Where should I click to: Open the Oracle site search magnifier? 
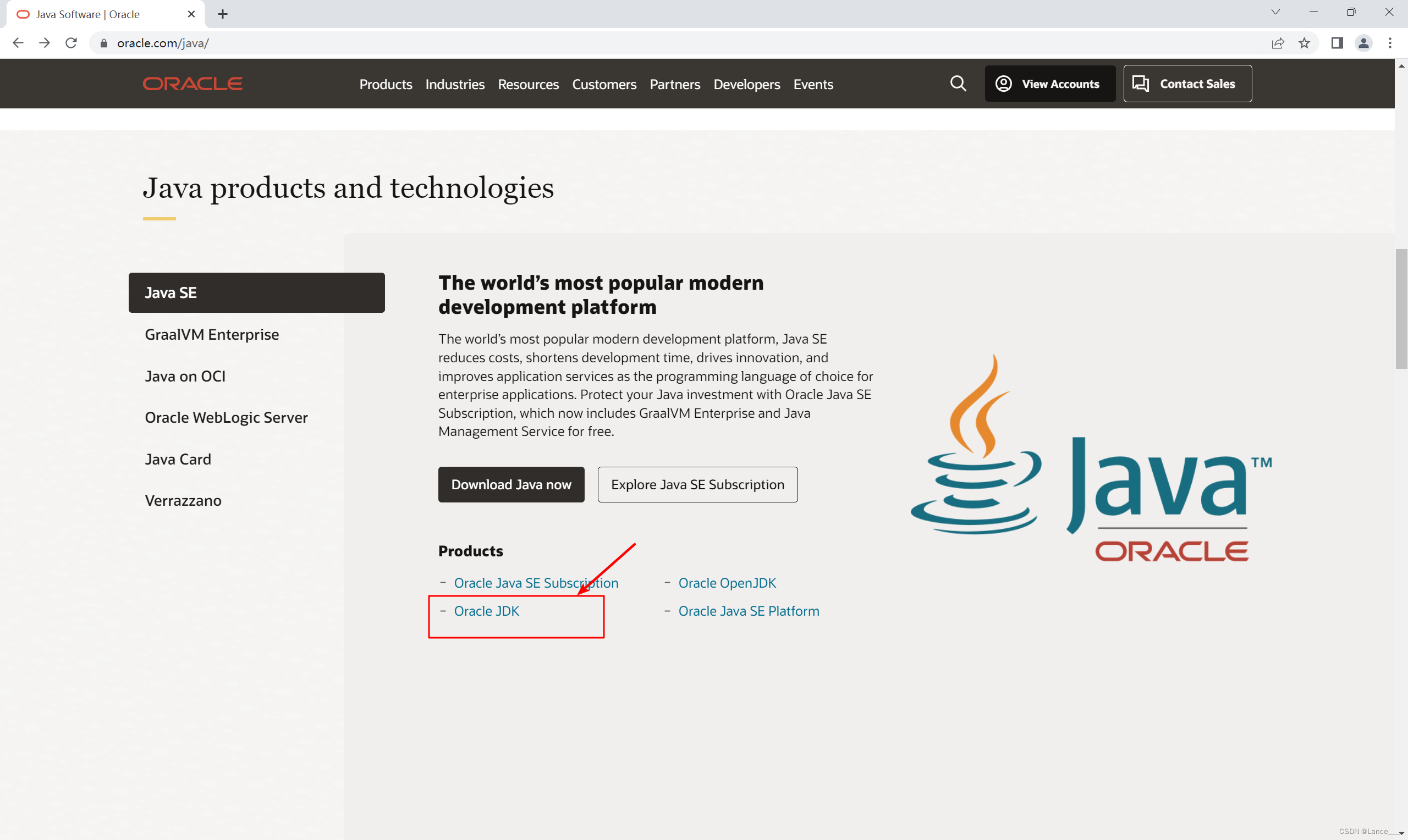(x=958, y=84)
